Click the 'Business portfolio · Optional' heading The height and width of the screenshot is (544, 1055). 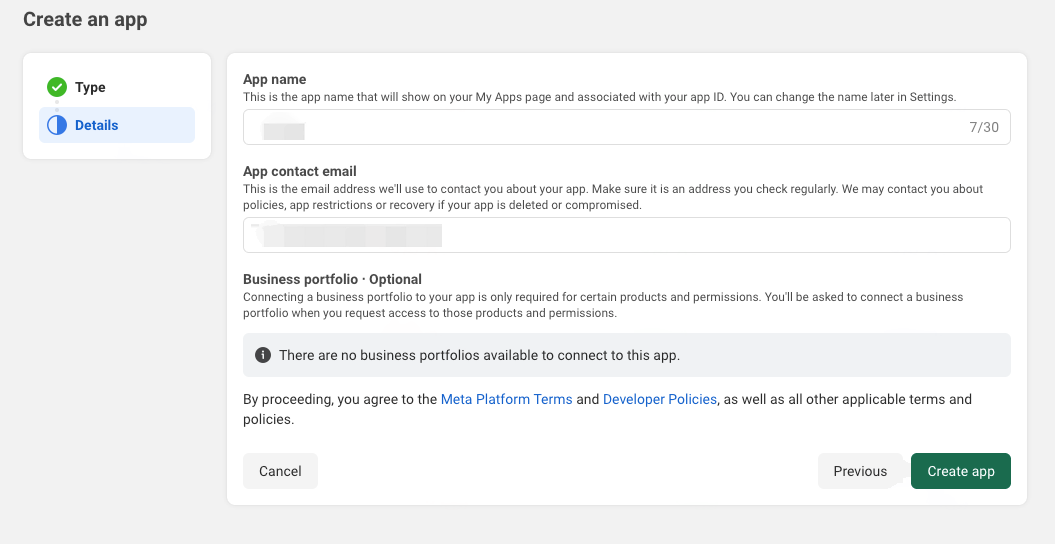coord(332,279)
